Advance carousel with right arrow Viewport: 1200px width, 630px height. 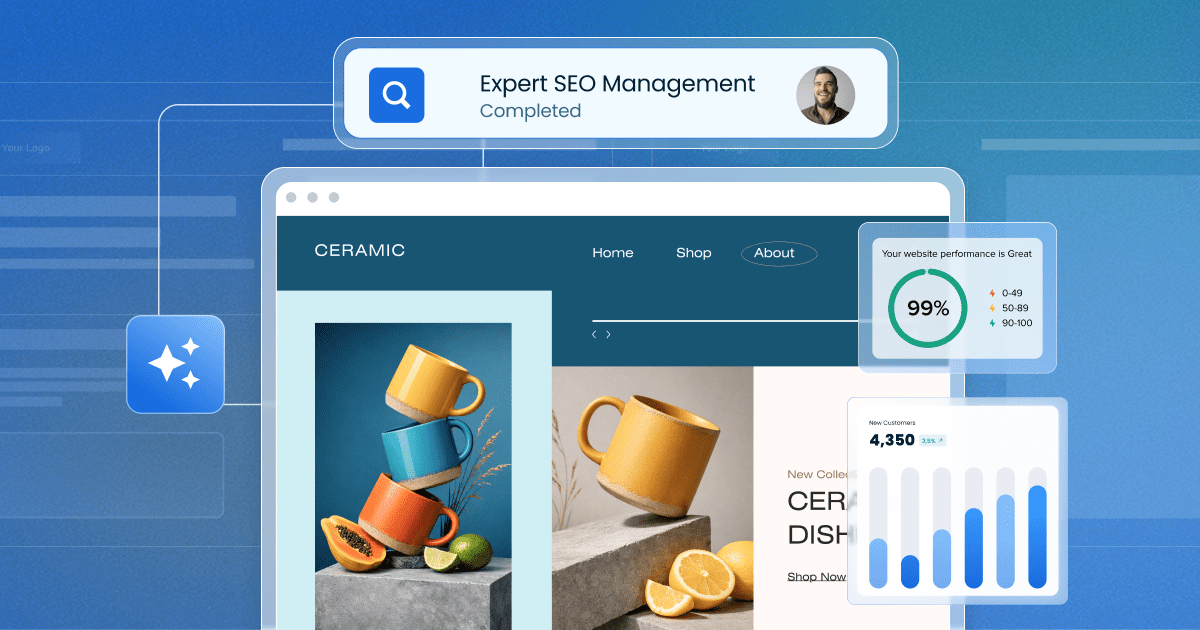(x=608, y=334)
